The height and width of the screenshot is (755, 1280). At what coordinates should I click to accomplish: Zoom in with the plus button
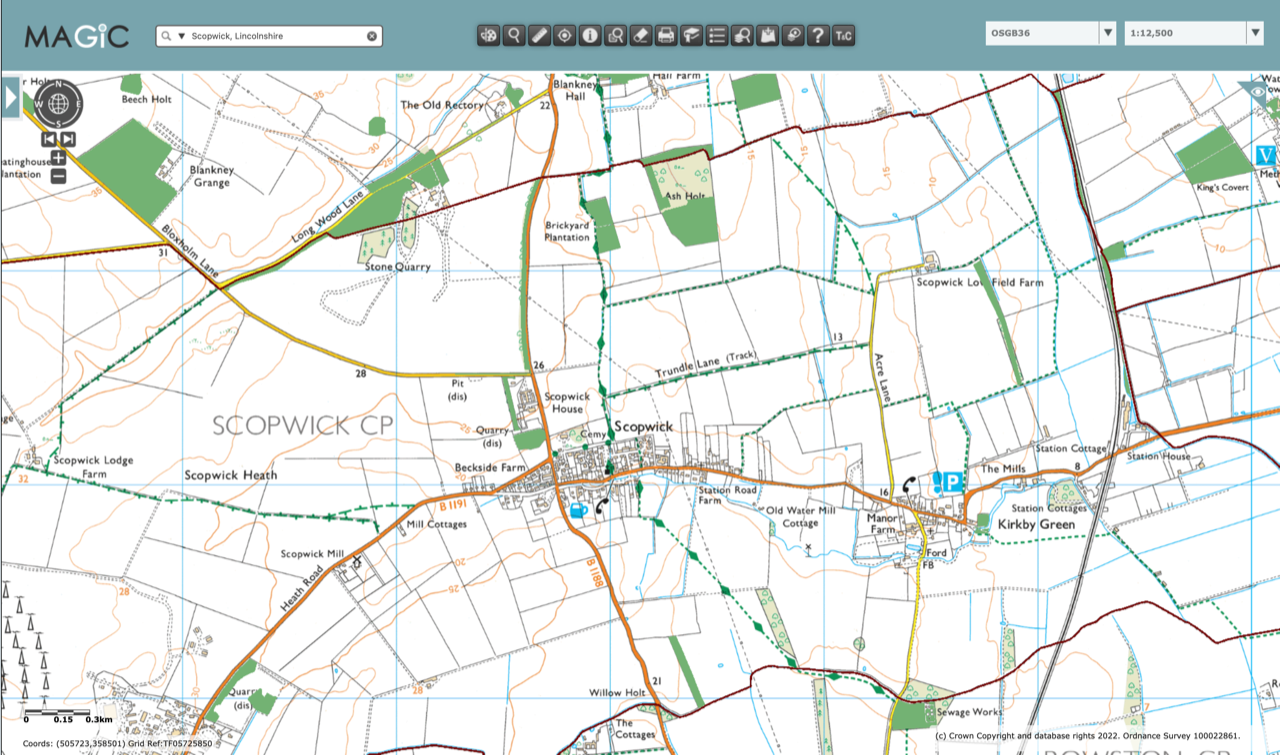[x=59, y=157]
